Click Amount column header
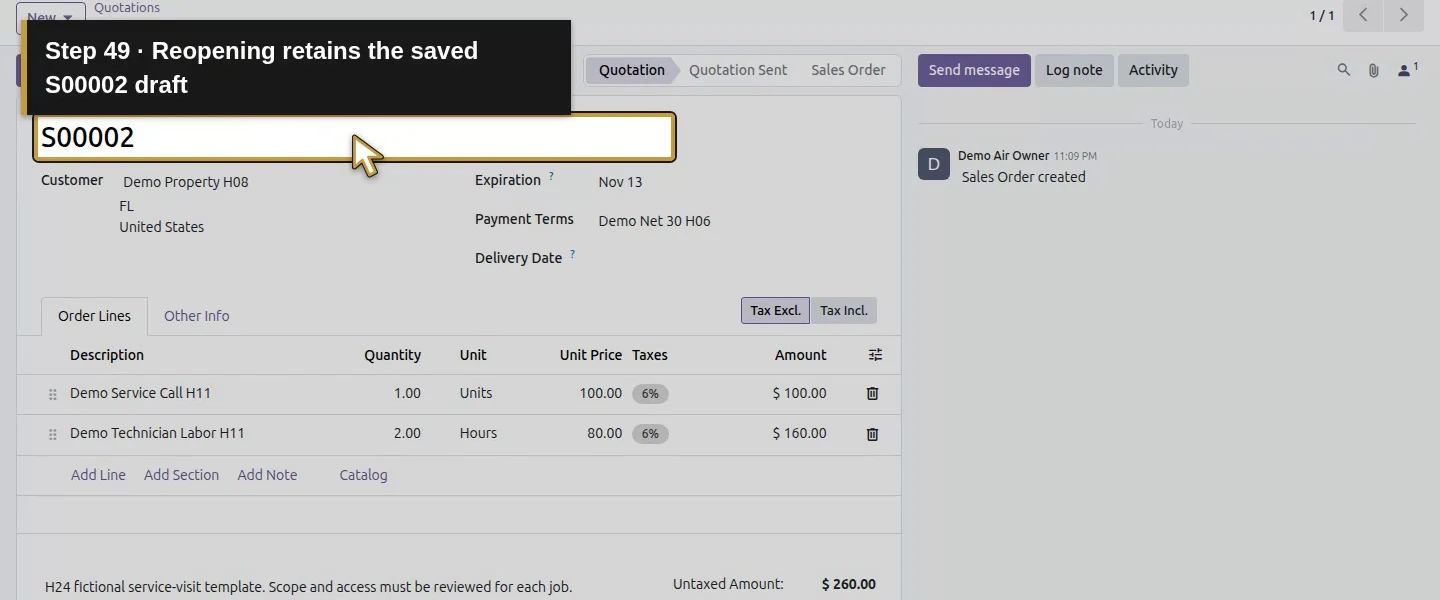Viewport: 1440px width, 600px height. coord(800,355)
